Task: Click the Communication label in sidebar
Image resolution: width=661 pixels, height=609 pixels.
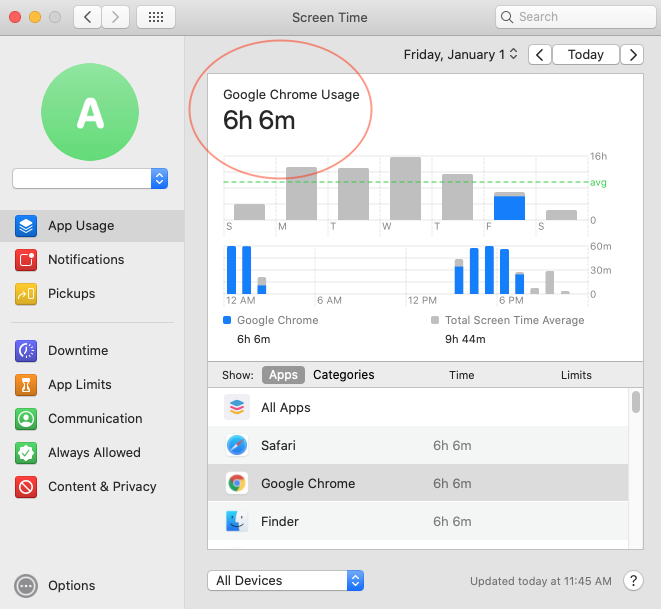Action: [x=95, y=419]
